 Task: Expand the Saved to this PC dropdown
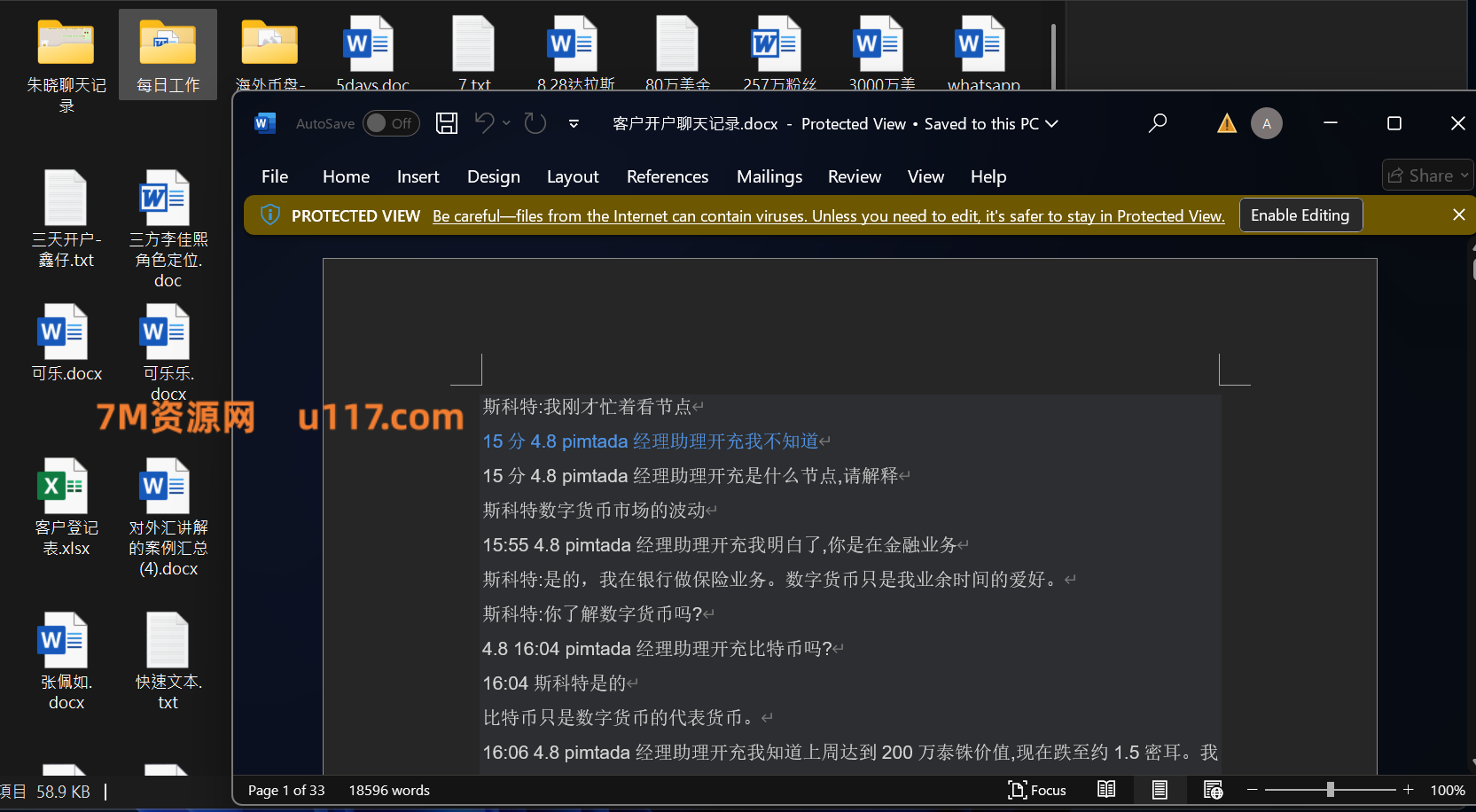pos(1052,124)
